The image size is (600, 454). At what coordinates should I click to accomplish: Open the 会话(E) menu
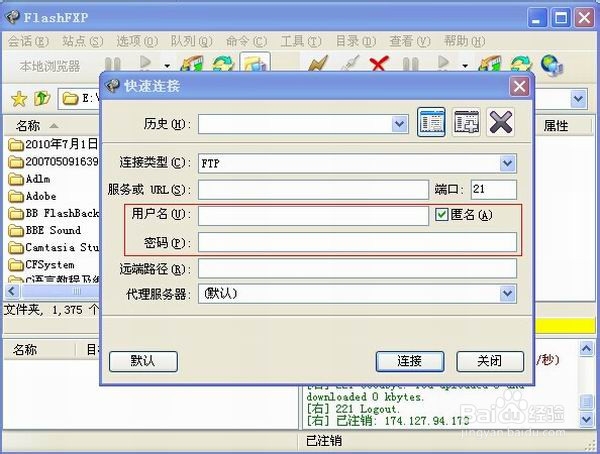28,41
